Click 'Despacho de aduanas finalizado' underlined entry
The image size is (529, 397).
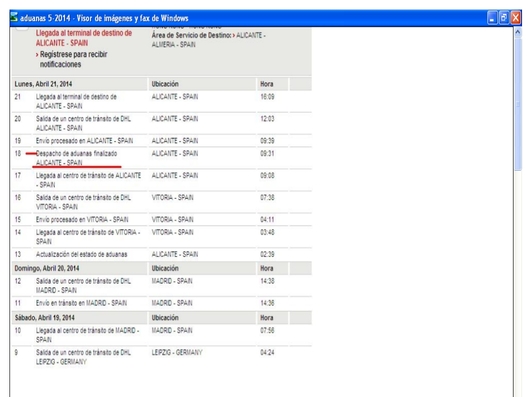pos(77,158)
